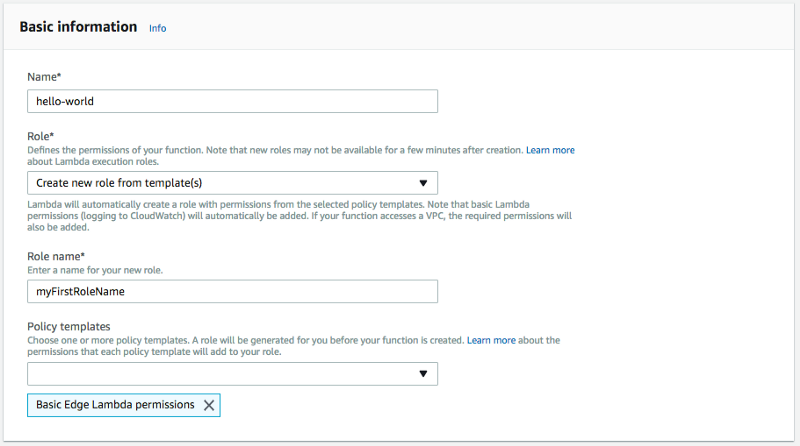Image resolution: width=800 pixels, height=446 pixels.
Task: Click into the myFirstRoleName input field
Action: 232,291
